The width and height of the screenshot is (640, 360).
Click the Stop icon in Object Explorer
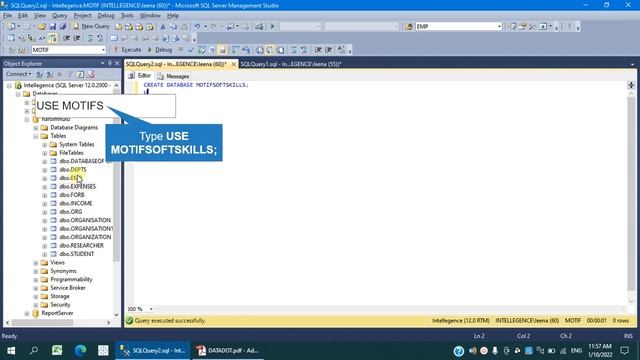coord(60,74)
